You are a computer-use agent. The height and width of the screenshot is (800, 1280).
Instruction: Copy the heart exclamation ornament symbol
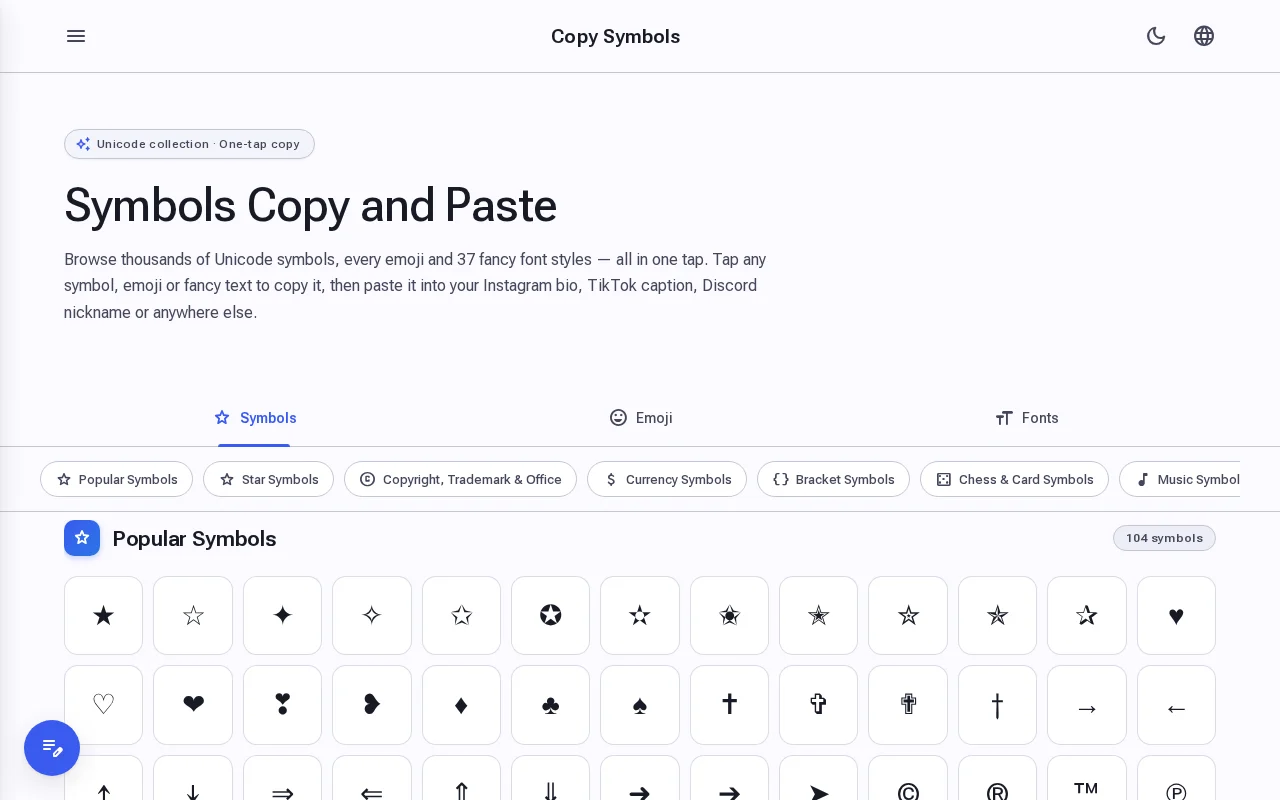click(282, 705)
